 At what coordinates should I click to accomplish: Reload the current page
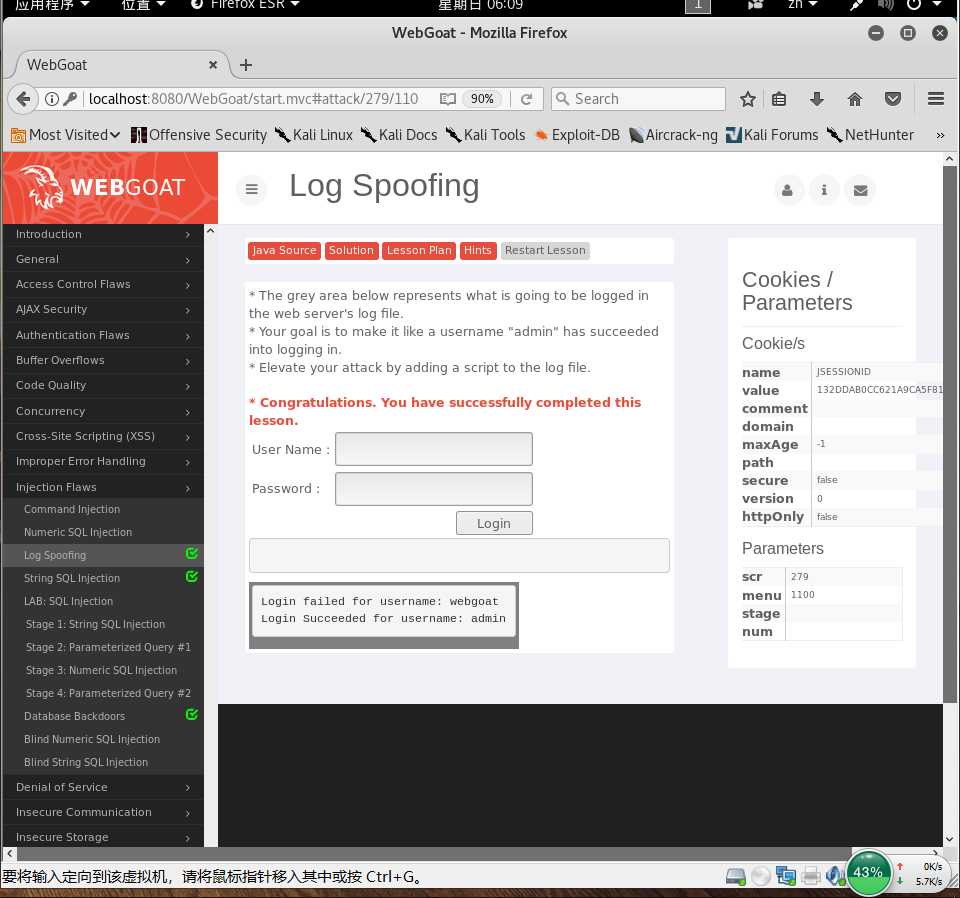pyautogui.click(x=526, y=99)
